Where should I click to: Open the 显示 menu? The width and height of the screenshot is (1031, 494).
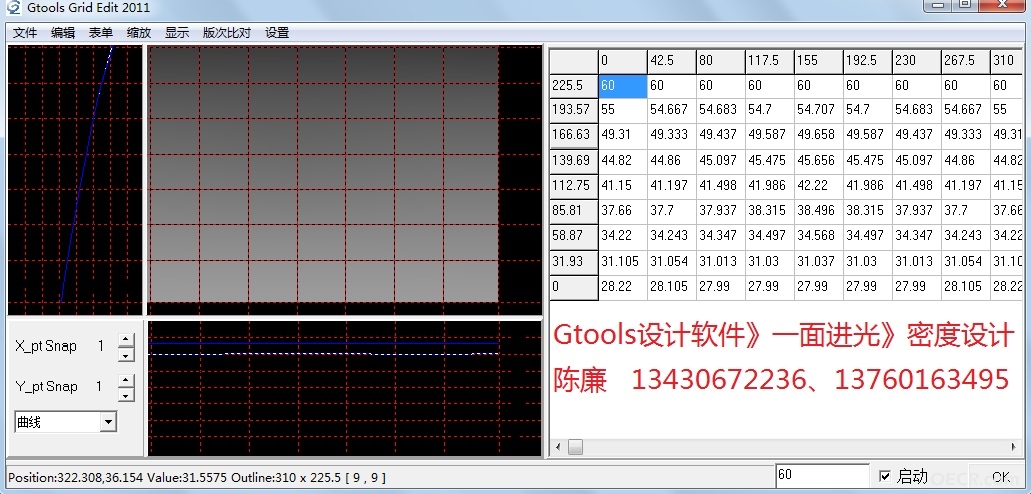pos(177,33)
